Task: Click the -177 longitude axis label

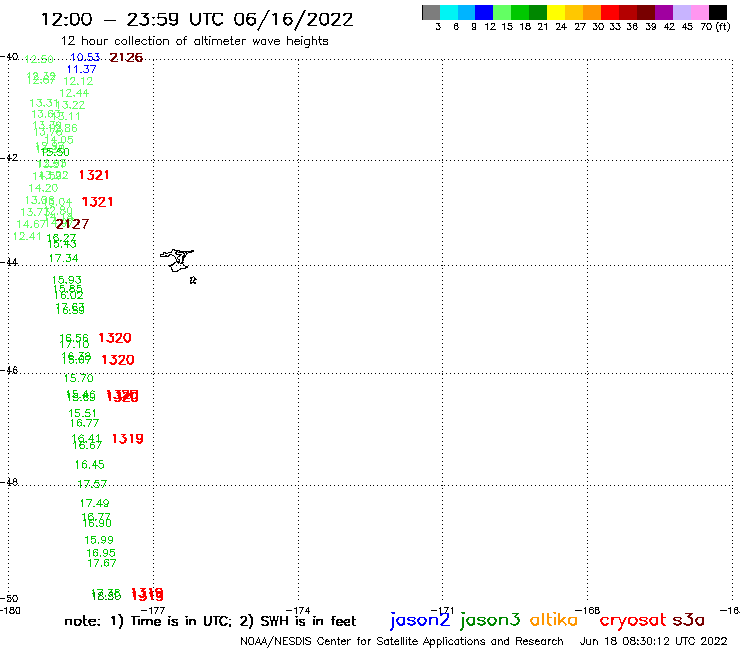Action: click(153, 611)
